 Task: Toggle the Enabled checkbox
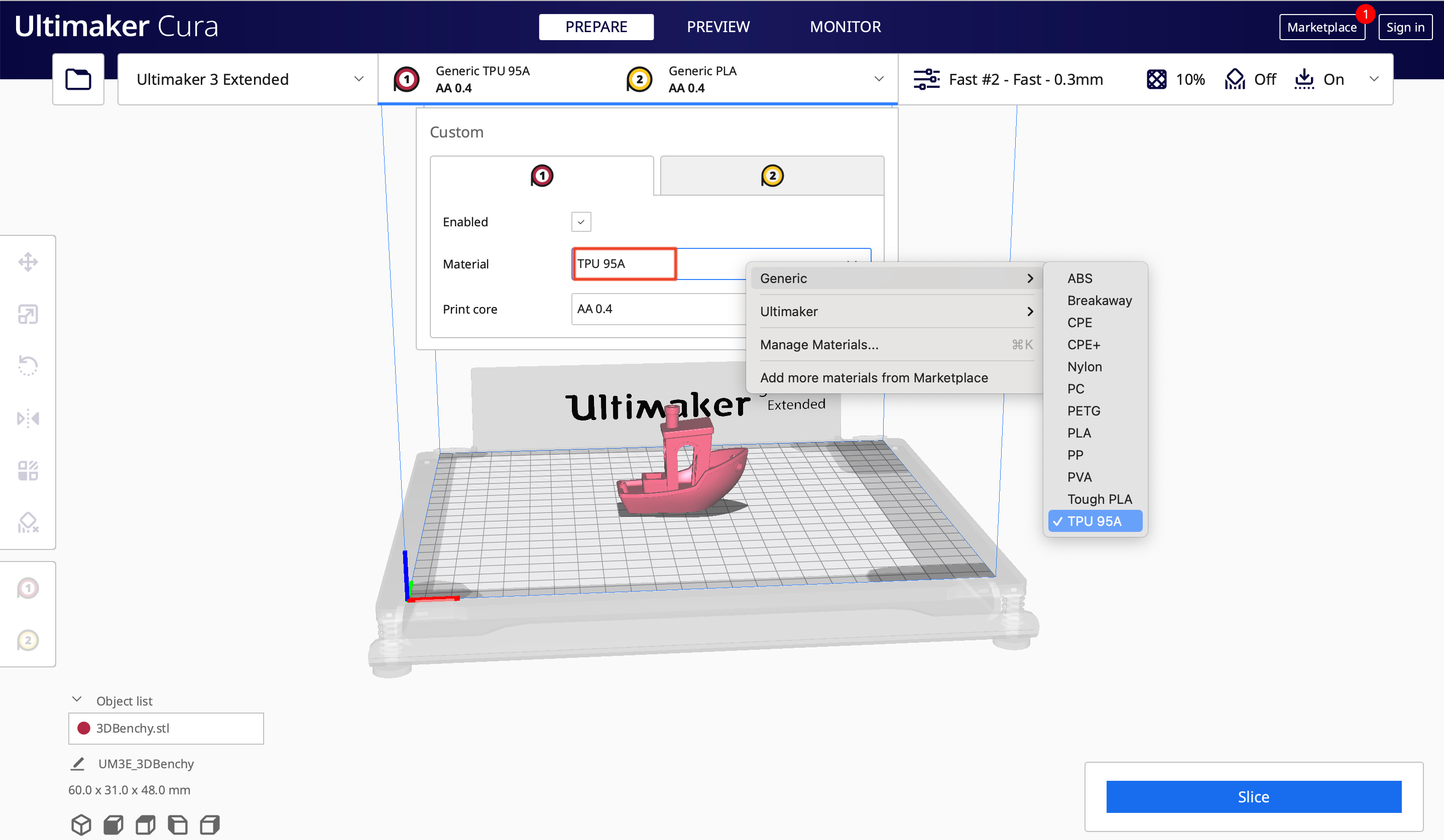coord(581,222)
